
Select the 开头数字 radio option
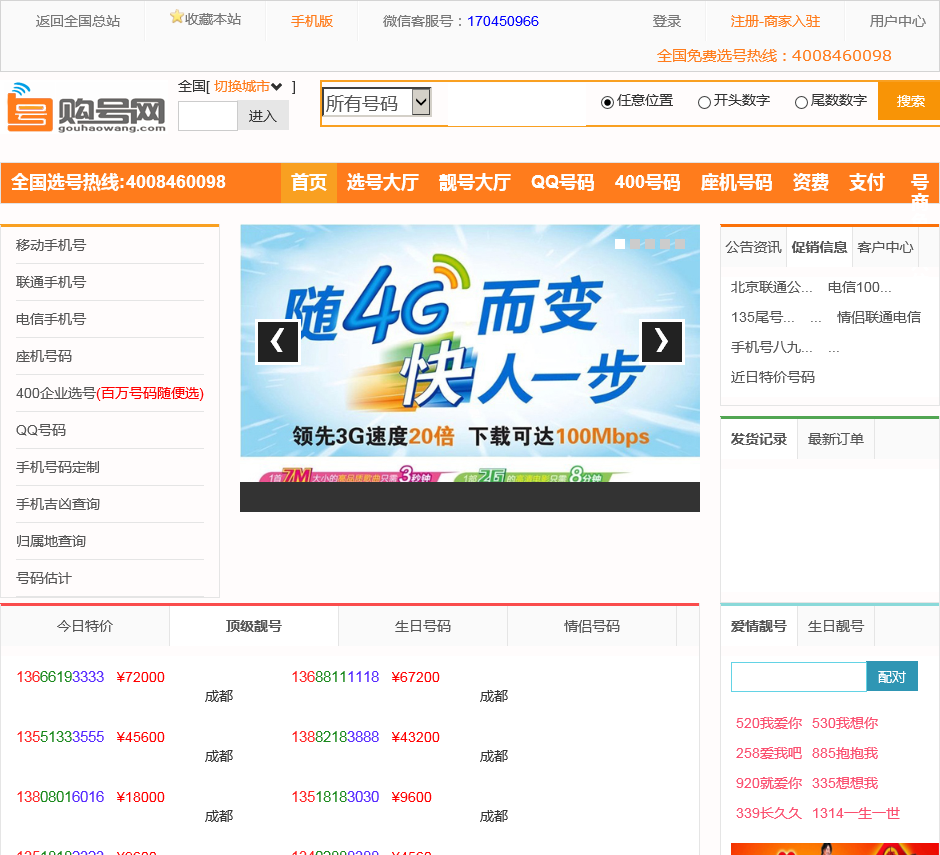(704, 103)
